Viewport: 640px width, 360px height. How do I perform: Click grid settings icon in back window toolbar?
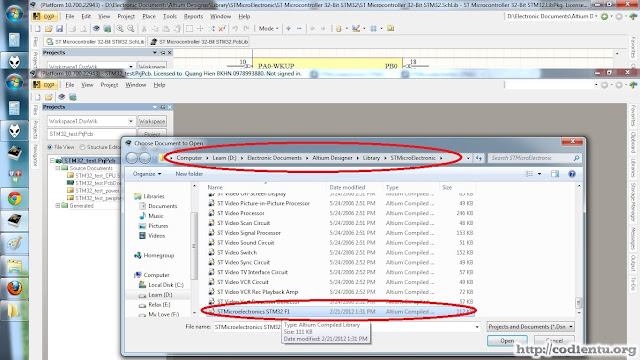pyautogui.click(x=373, y=29)
